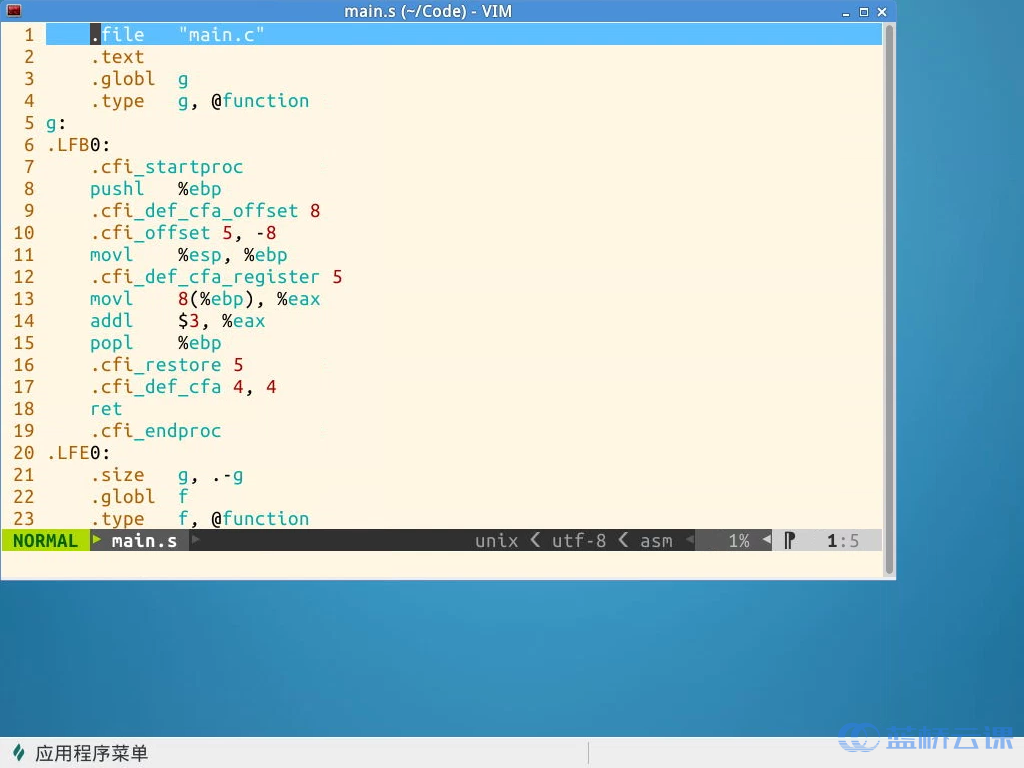Click the asm filetype indicator
The image size is (1024, 768).
tap(656, 541)
